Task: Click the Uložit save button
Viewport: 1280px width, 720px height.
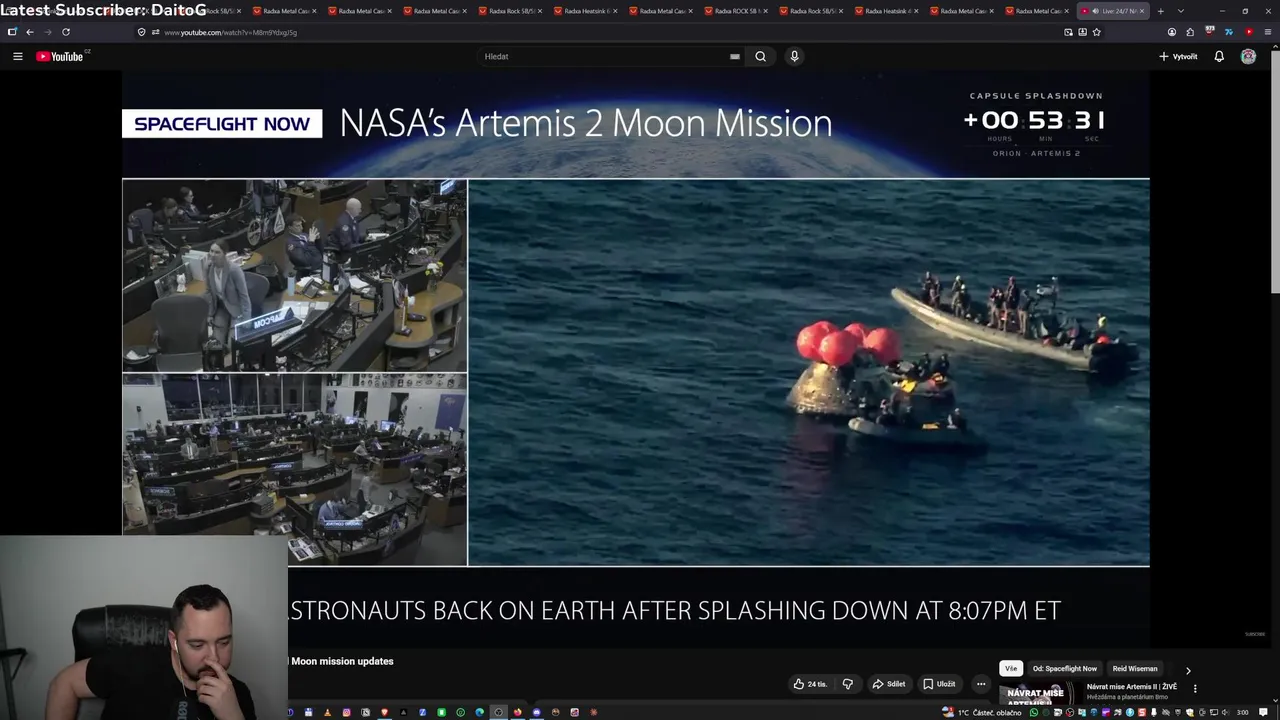Action: (939, 684)
